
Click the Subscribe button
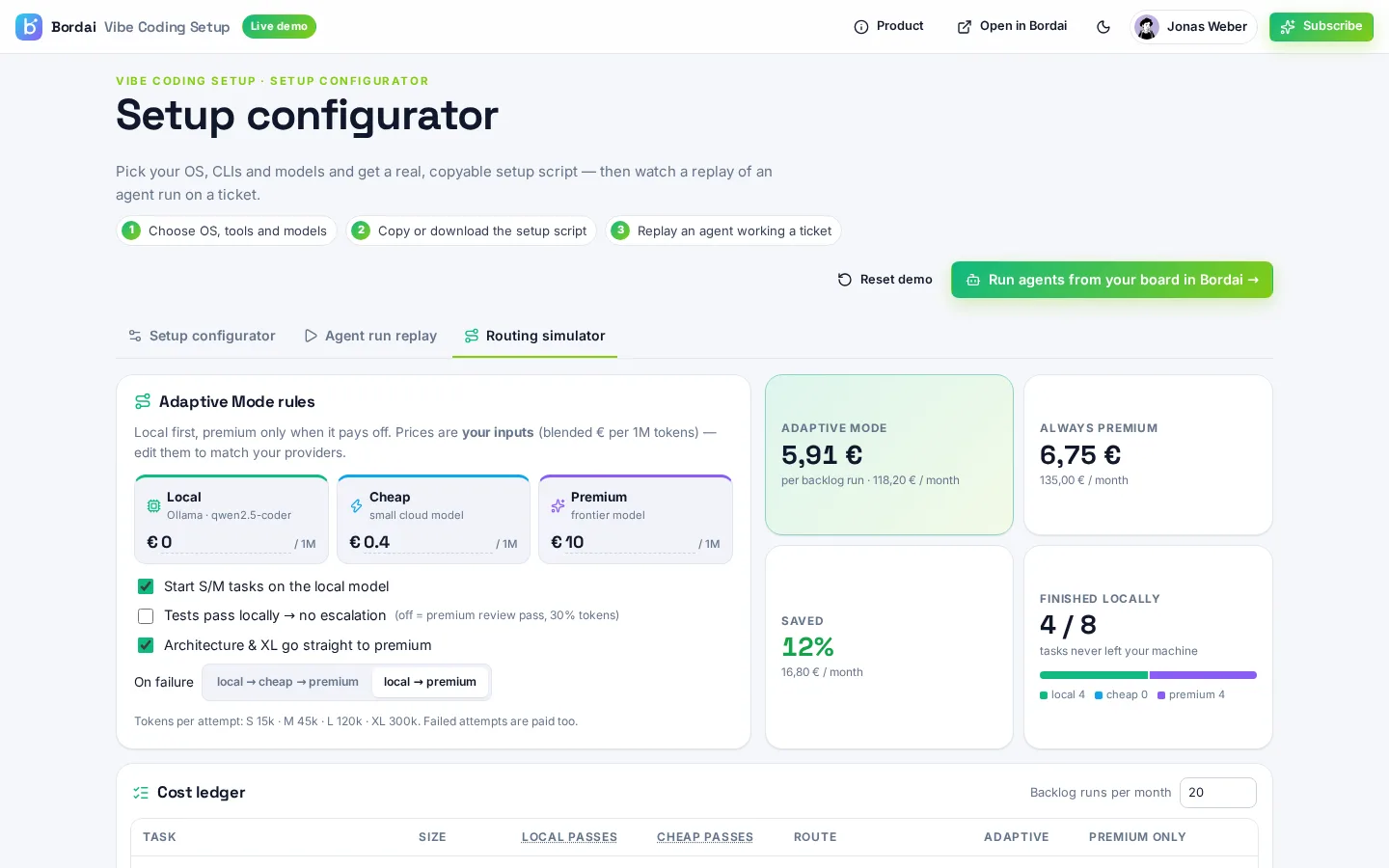(1321, 27)
